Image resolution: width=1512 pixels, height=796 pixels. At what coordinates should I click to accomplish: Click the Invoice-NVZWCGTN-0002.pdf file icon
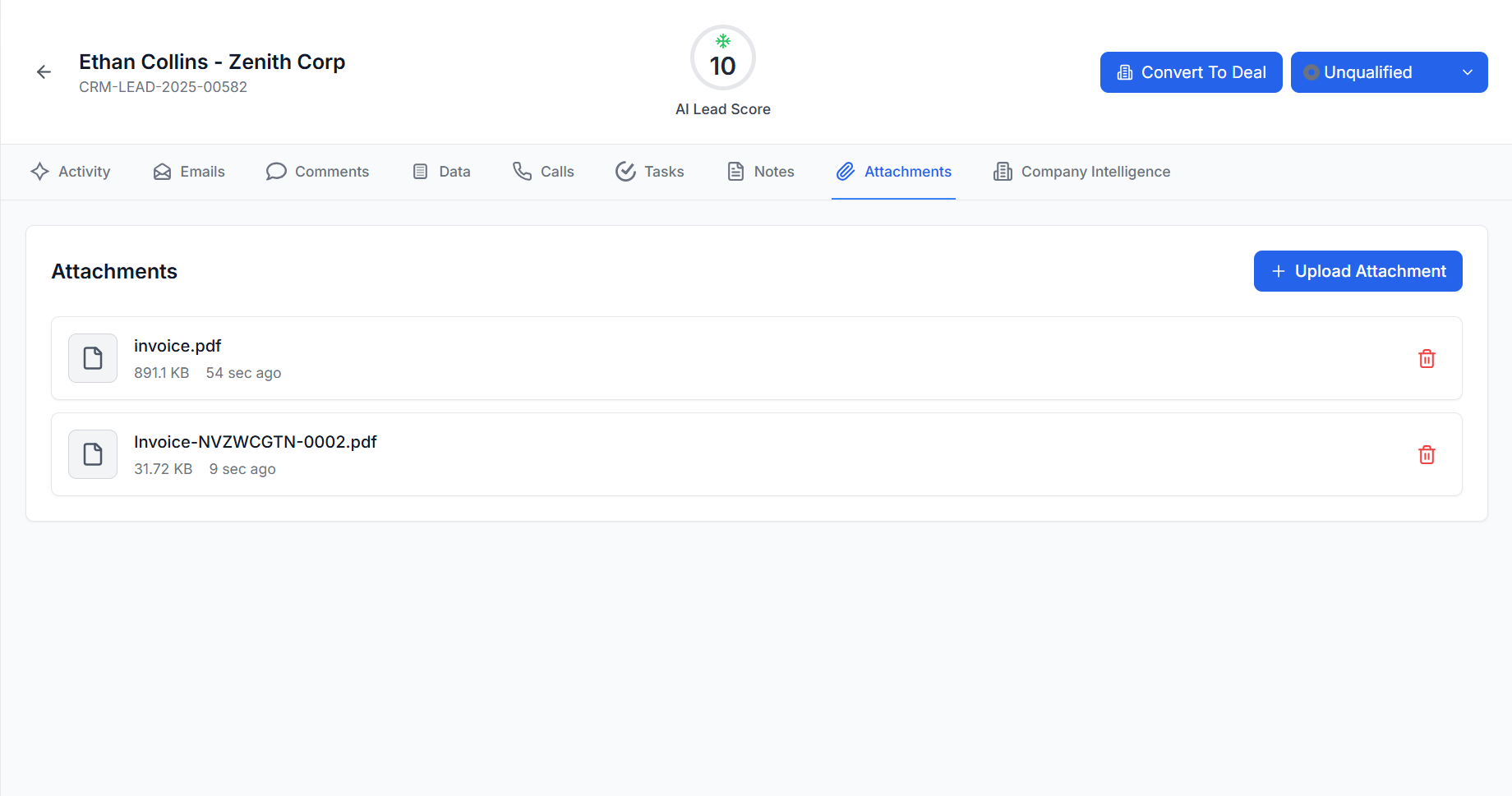click(x=93, y=454)
